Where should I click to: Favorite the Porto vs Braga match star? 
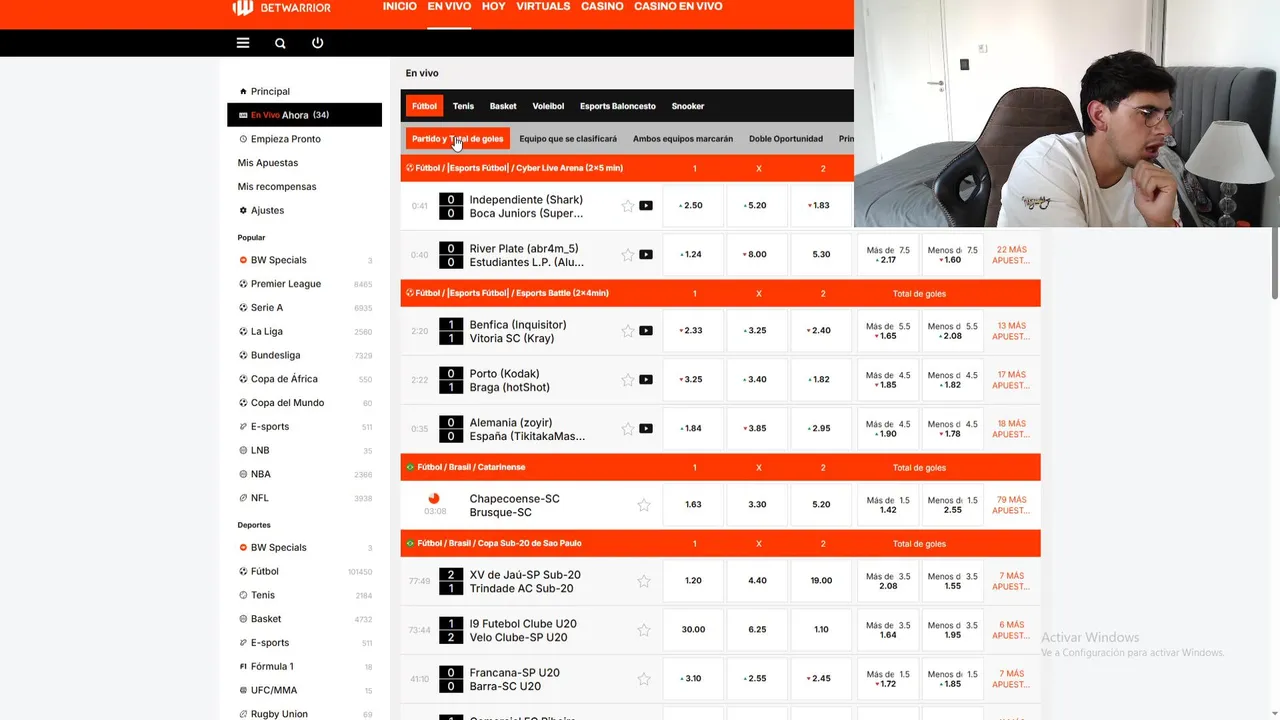[x=628, y=380]
